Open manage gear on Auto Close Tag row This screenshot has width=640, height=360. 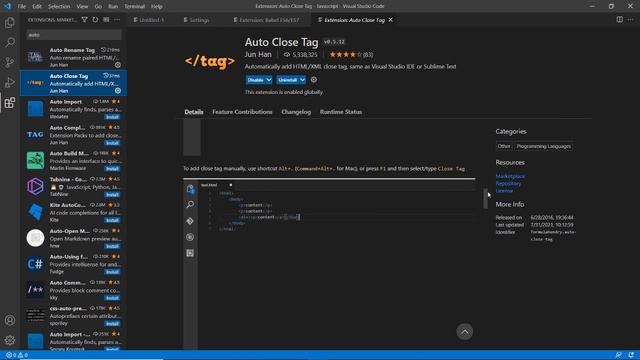click(118, 91)
